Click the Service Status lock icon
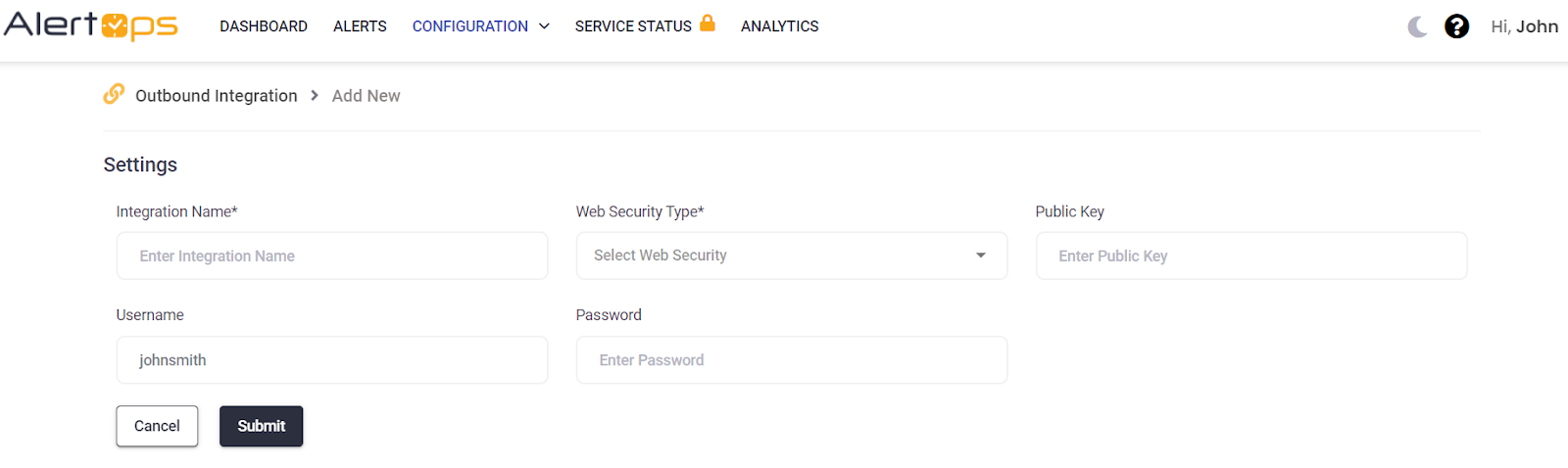 [708, 23]
